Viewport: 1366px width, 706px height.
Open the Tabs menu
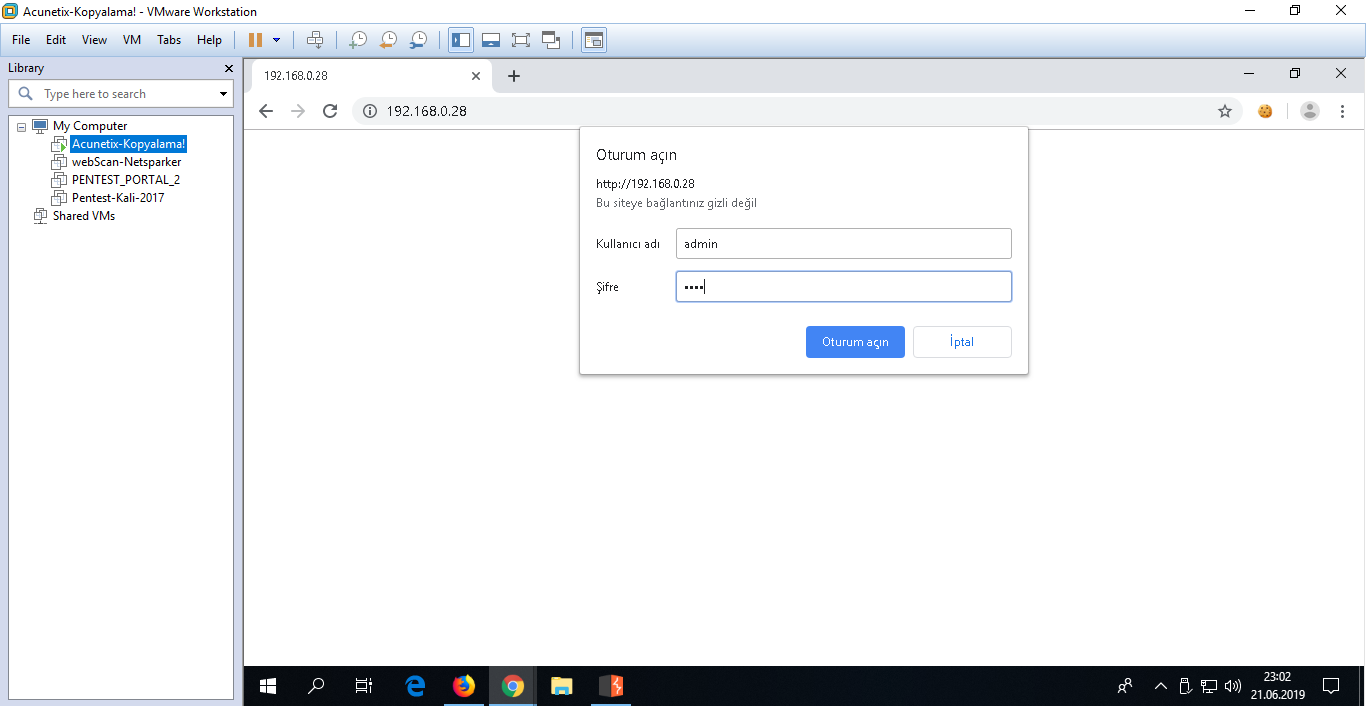169,40
